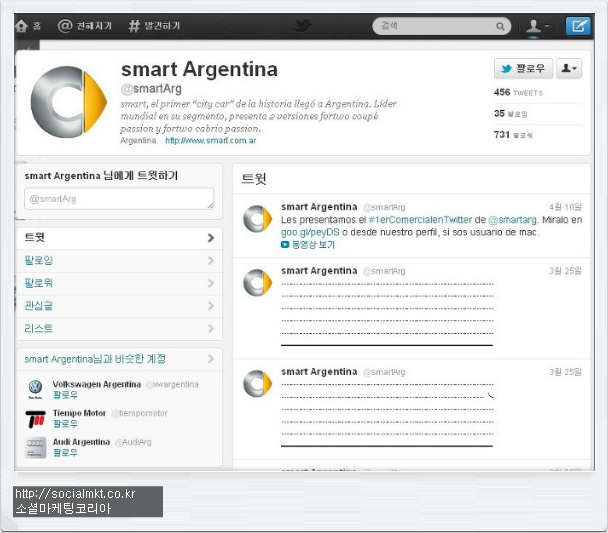View the 35 following count
This screenshot has height=533, width=608.
coord(510,114)
